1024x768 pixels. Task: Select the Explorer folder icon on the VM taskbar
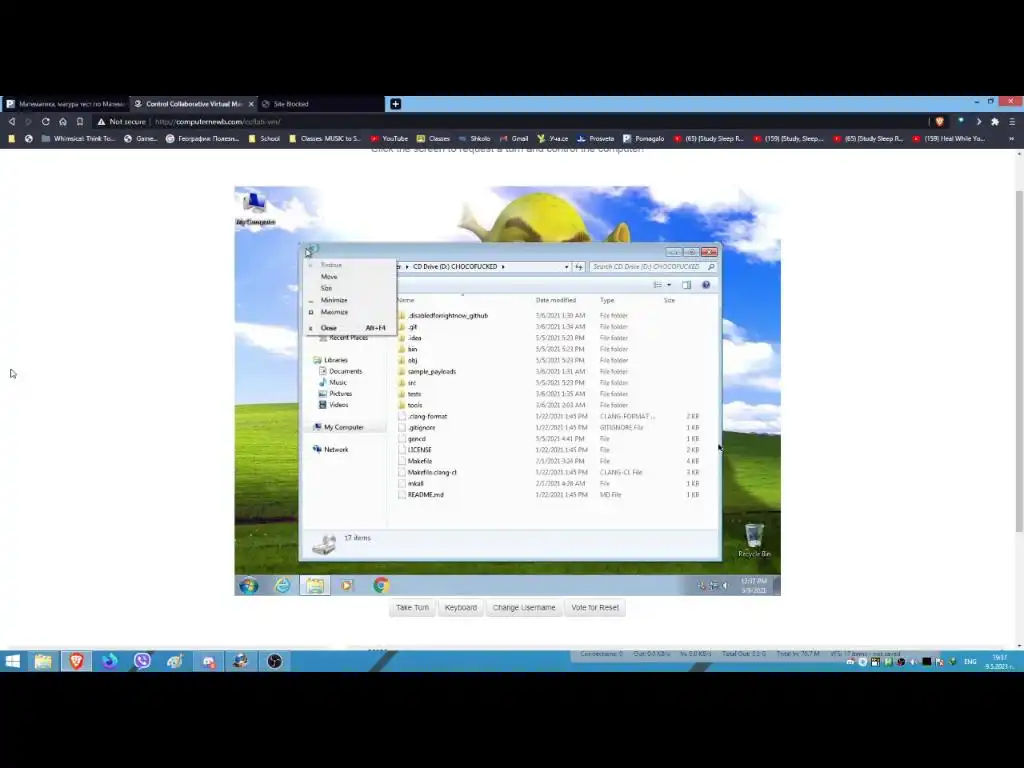[315, 585]
